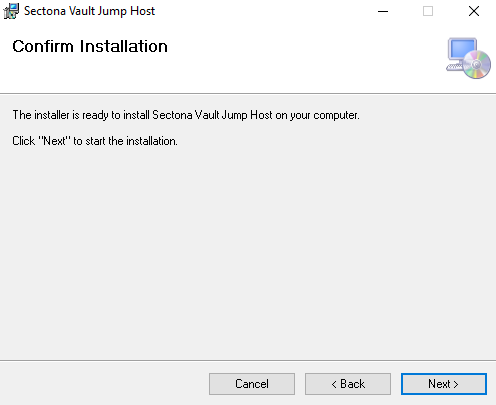Click the greyed-out maximize button

[428, 11]
